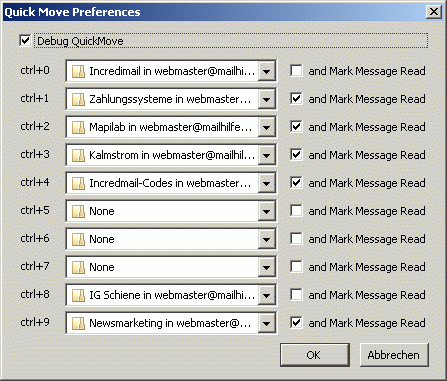Uncheck Mark Message Read for ctrl+9

coord(296,323)
